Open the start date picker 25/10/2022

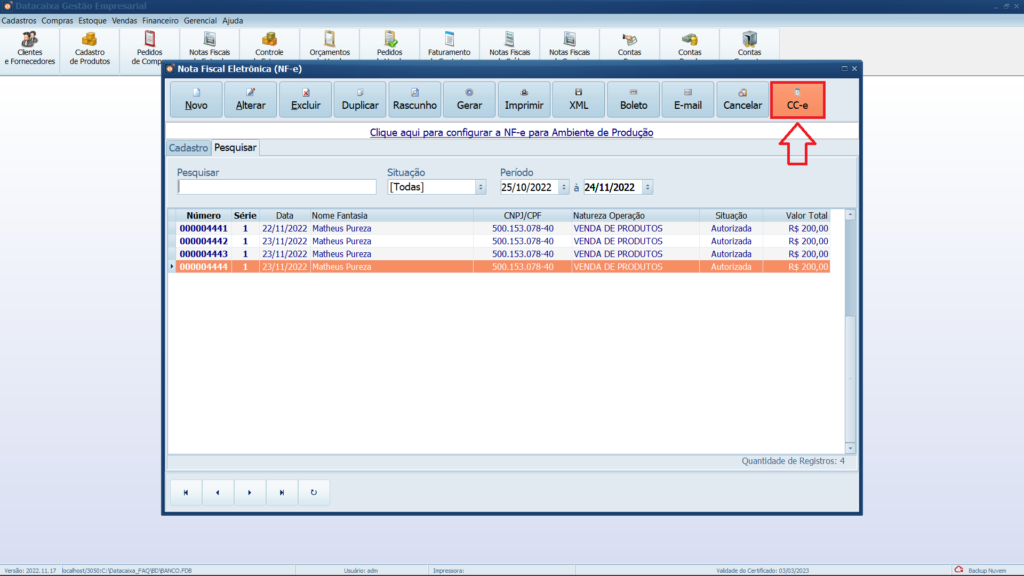564,187
